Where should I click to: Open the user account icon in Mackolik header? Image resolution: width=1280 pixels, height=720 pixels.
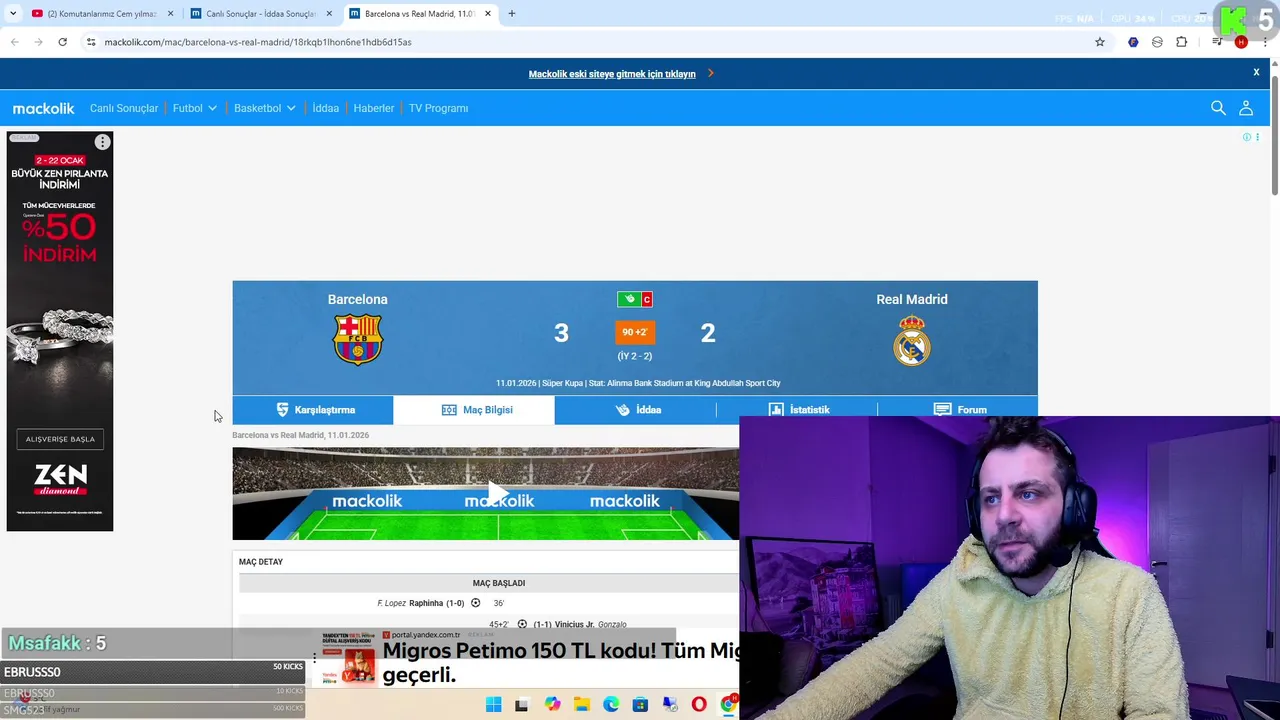(x=1246, y=108)
